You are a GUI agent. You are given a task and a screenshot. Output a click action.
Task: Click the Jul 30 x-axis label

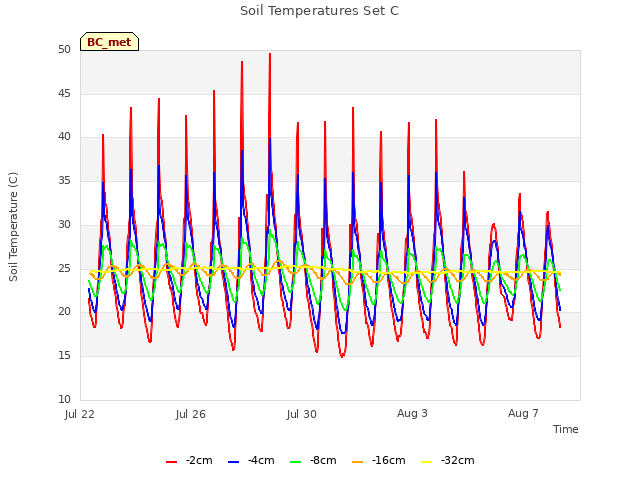pos(302,414)
